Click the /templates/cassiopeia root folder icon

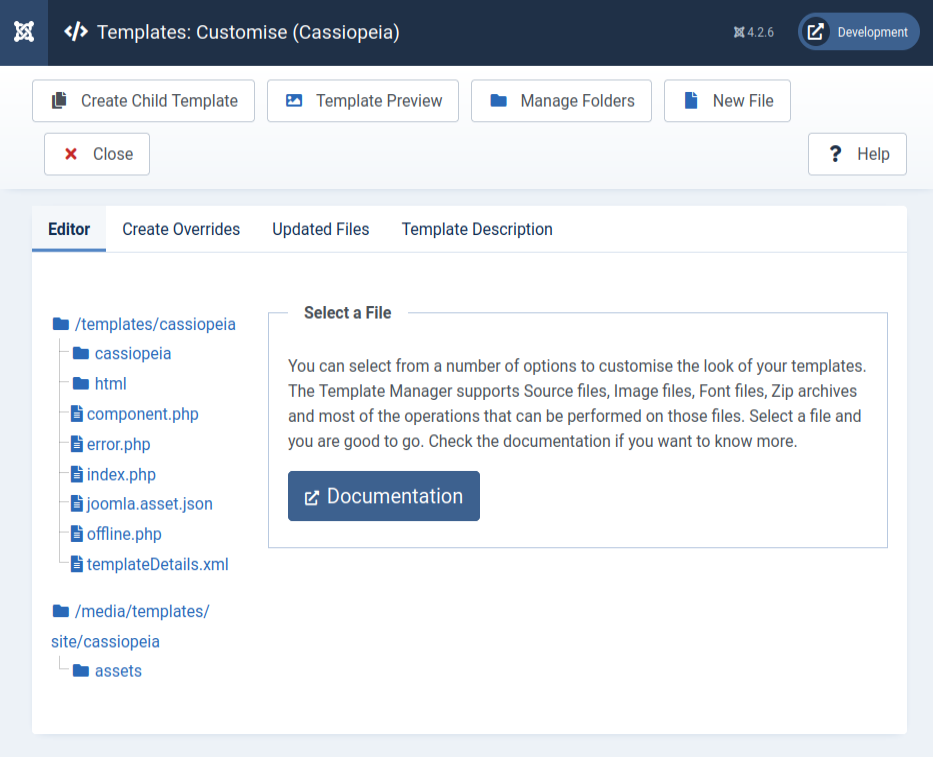[x=61, y=324]
